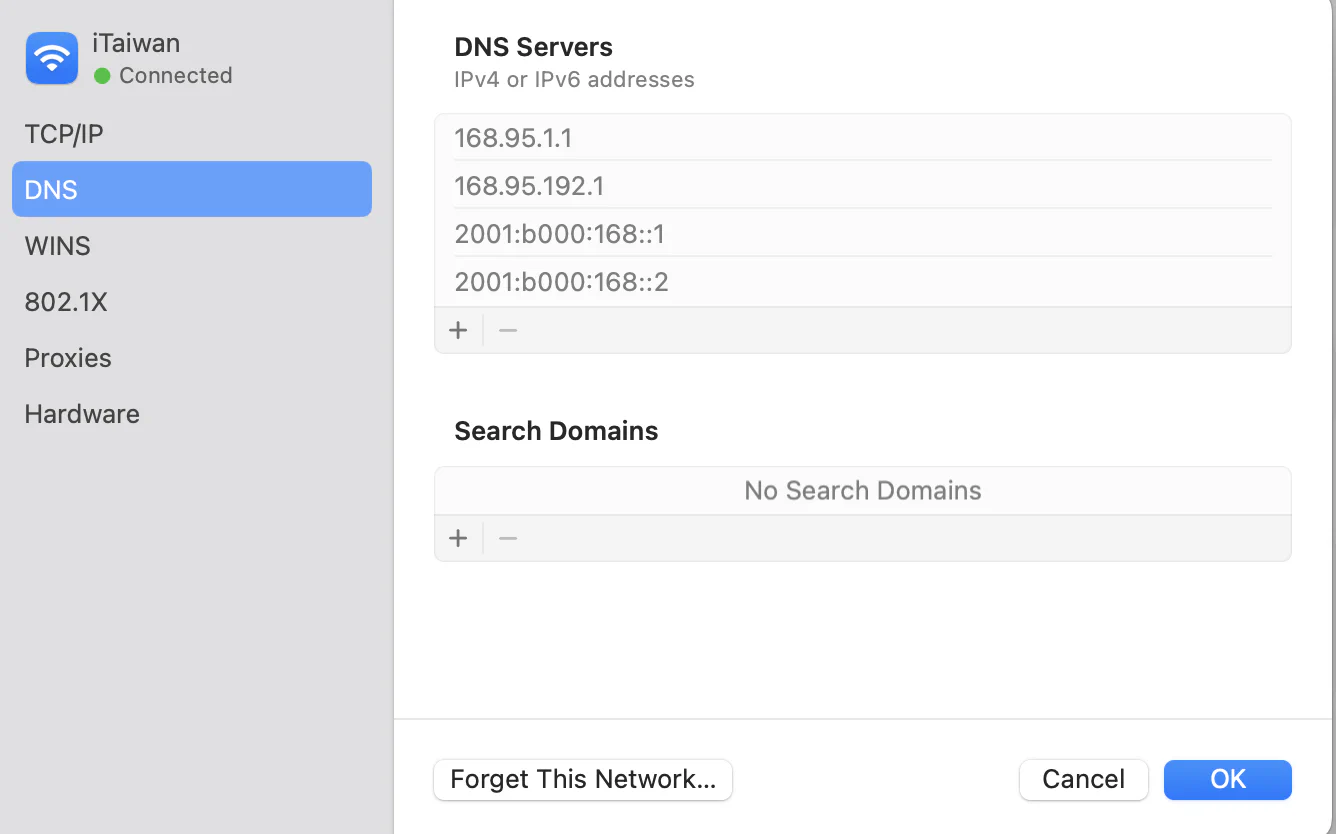Select DNS server entry 168.95.1.1

click(x=862, y=138)
